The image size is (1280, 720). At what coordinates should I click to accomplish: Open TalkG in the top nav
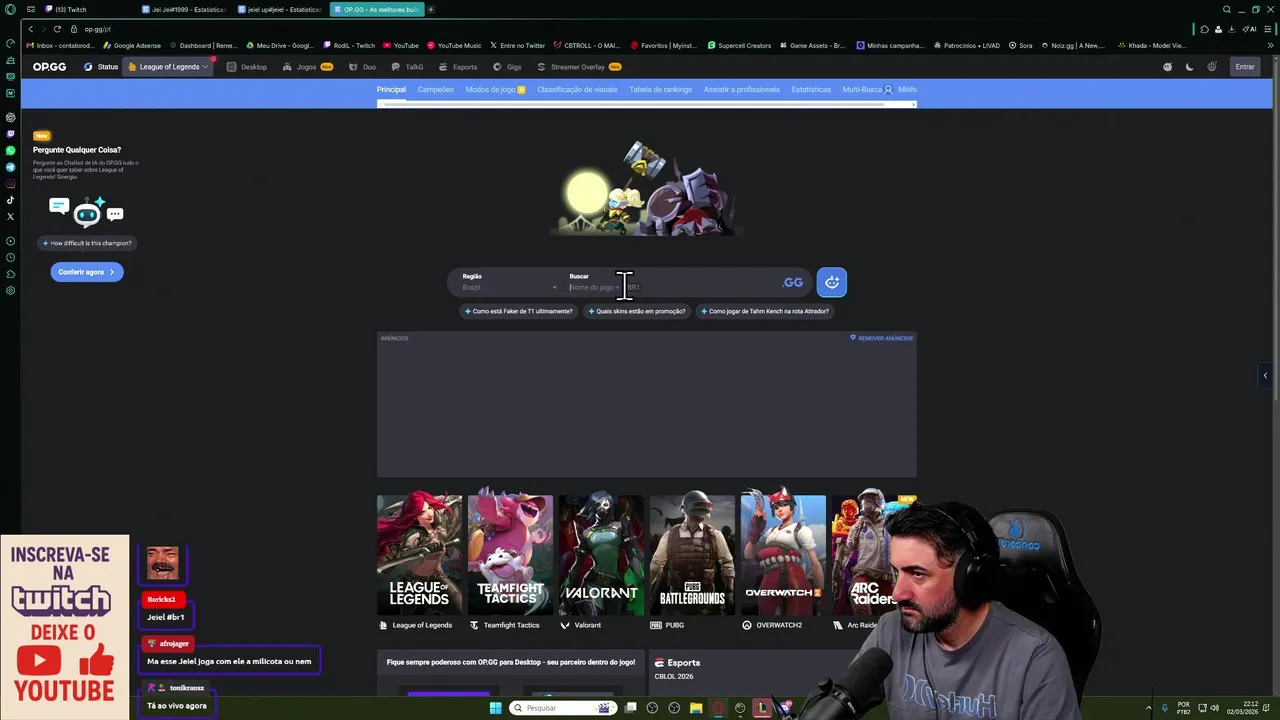[407, 67]
